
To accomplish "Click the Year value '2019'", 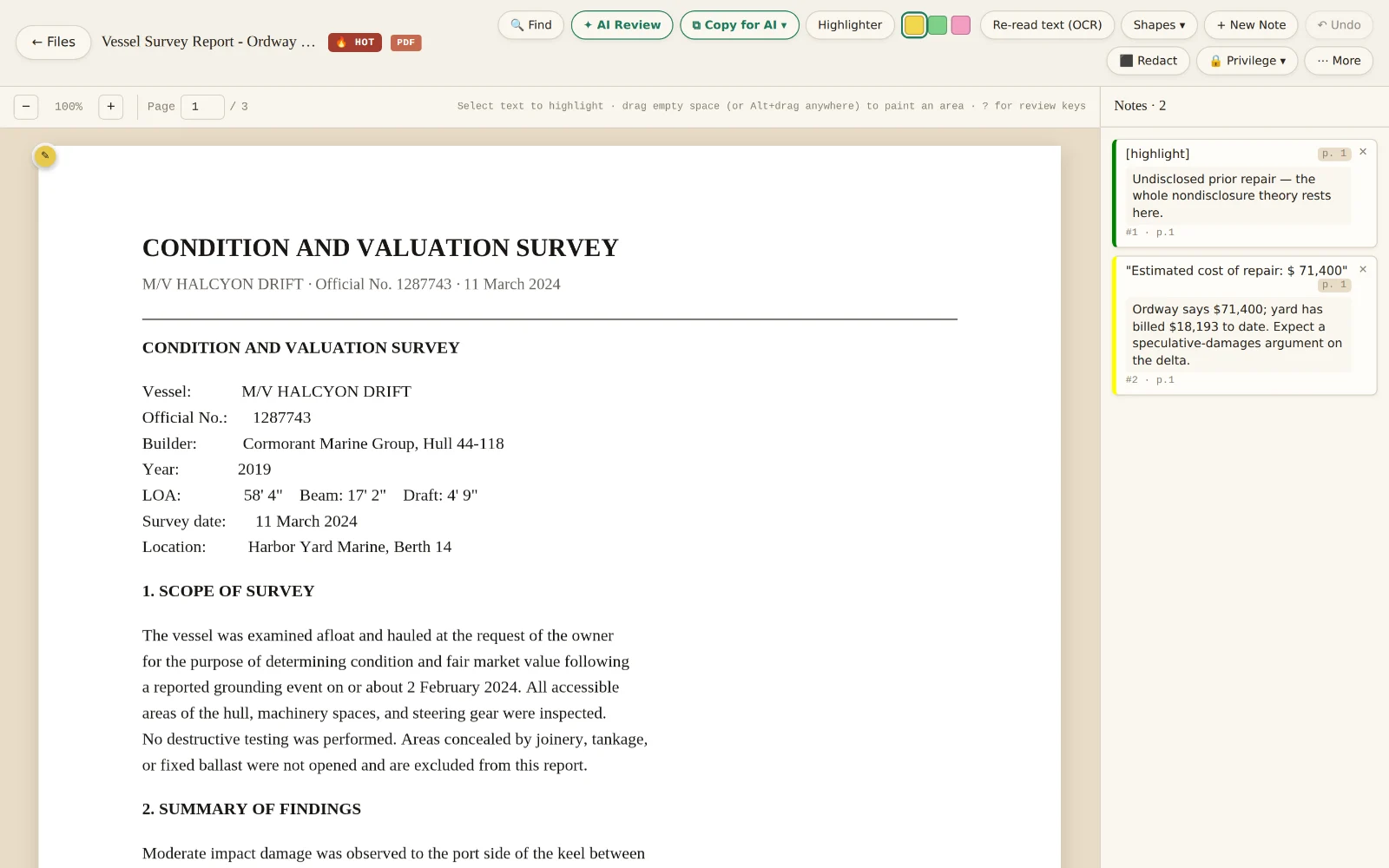I will (254, 470).
